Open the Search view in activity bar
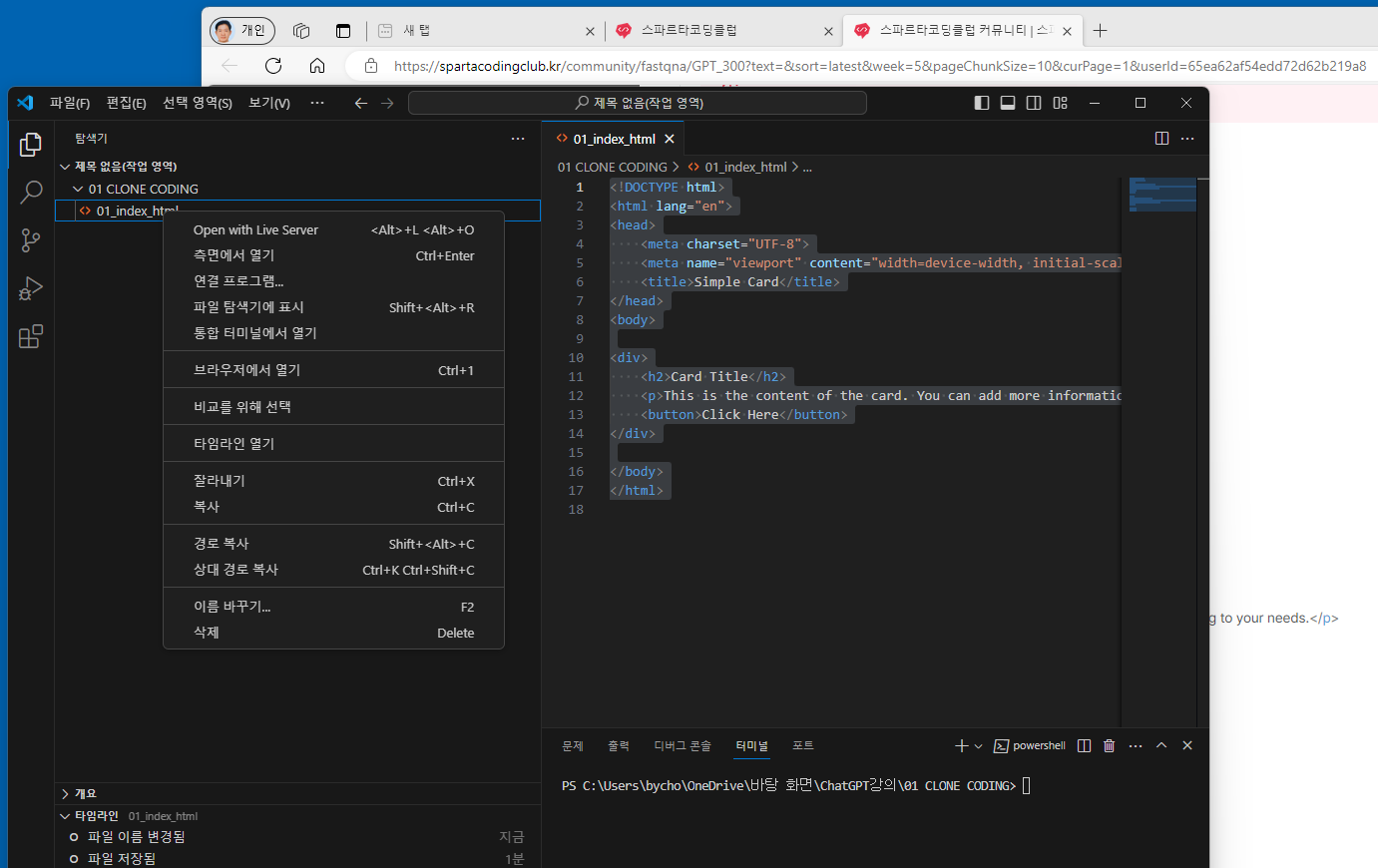 pyautogui.click(x=31, y=193)
